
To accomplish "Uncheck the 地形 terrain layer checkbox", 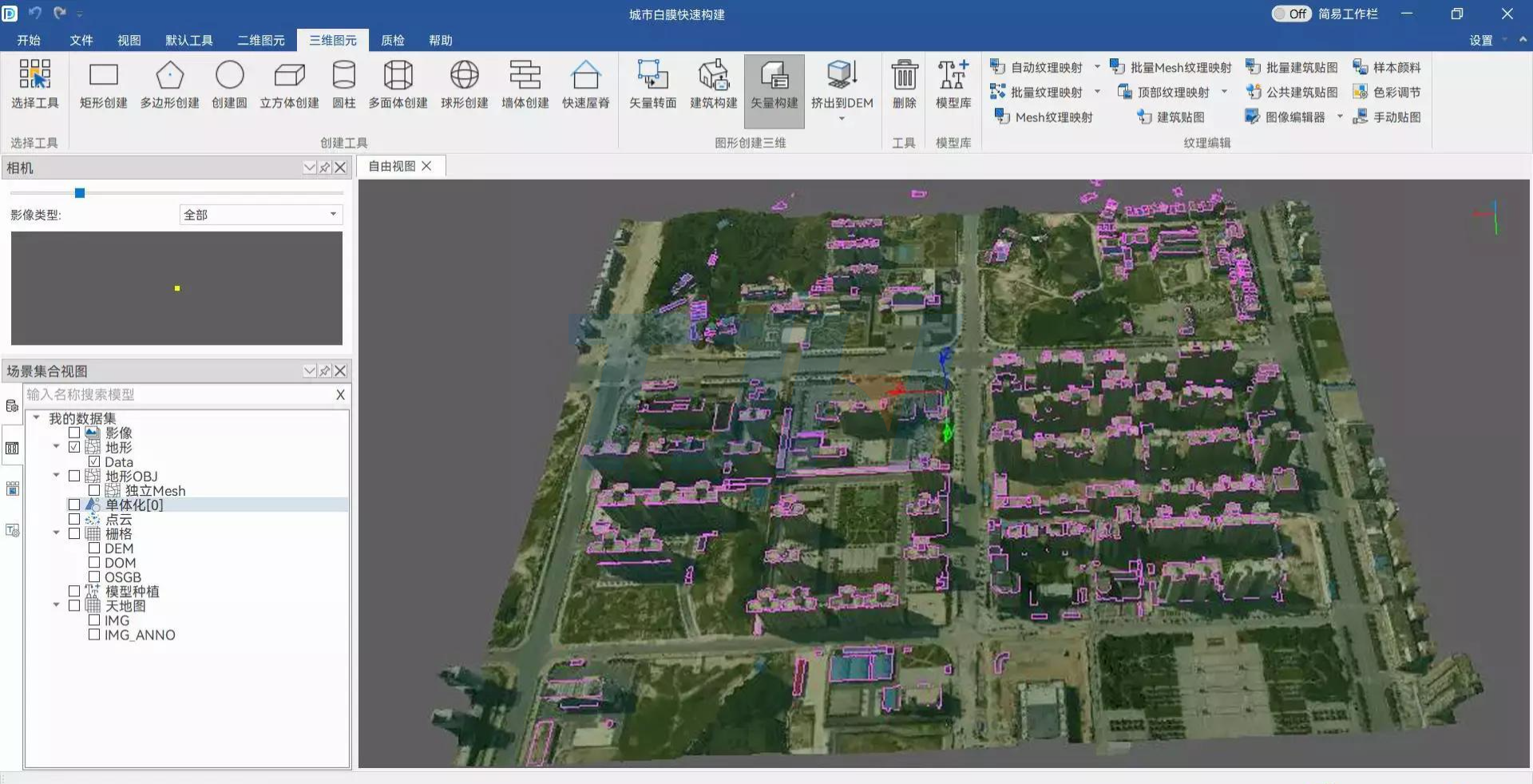I will pos(74,447).
